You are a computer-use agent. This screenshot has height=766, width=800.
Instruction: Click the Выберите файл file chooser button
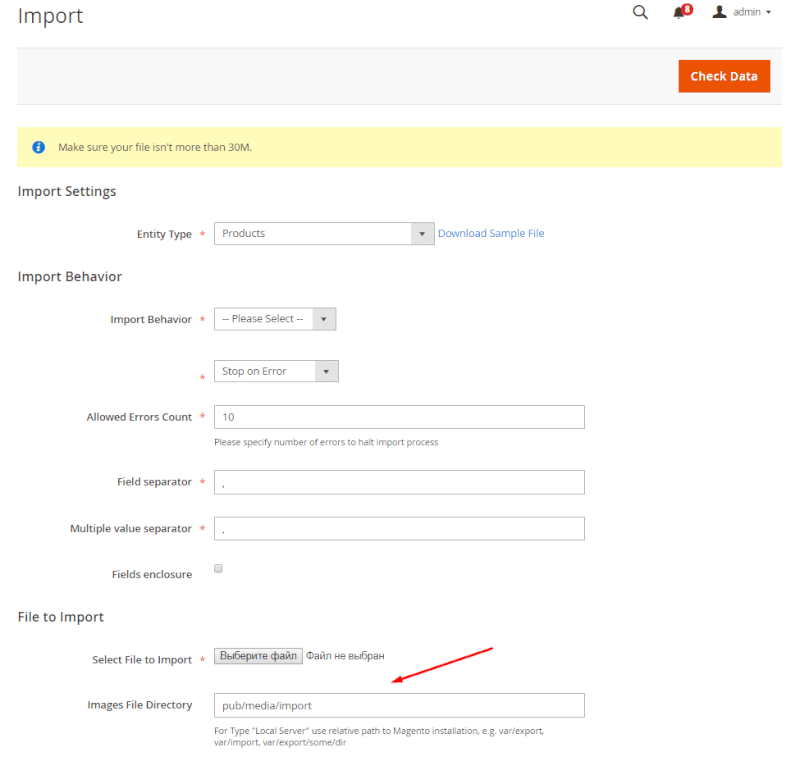(x=258, y=655)
